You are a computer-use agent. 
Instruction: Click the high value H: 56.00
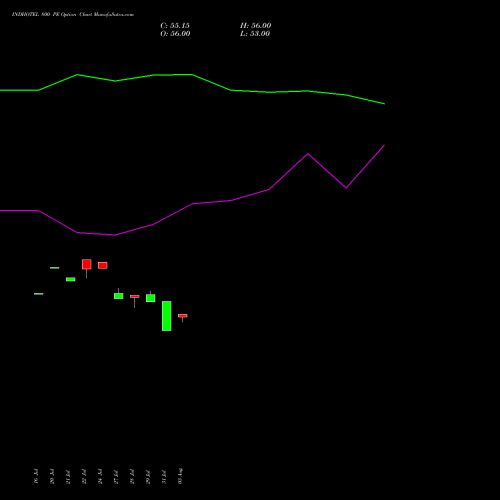(255, 26)
